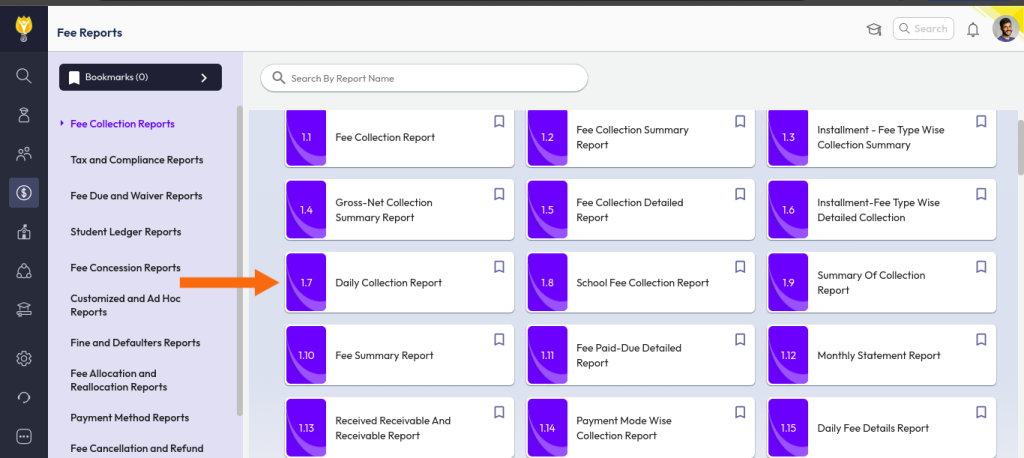Open the Fee Summary Report card
Viewport: 1024px width, 458px height.
tap(384, 356)
